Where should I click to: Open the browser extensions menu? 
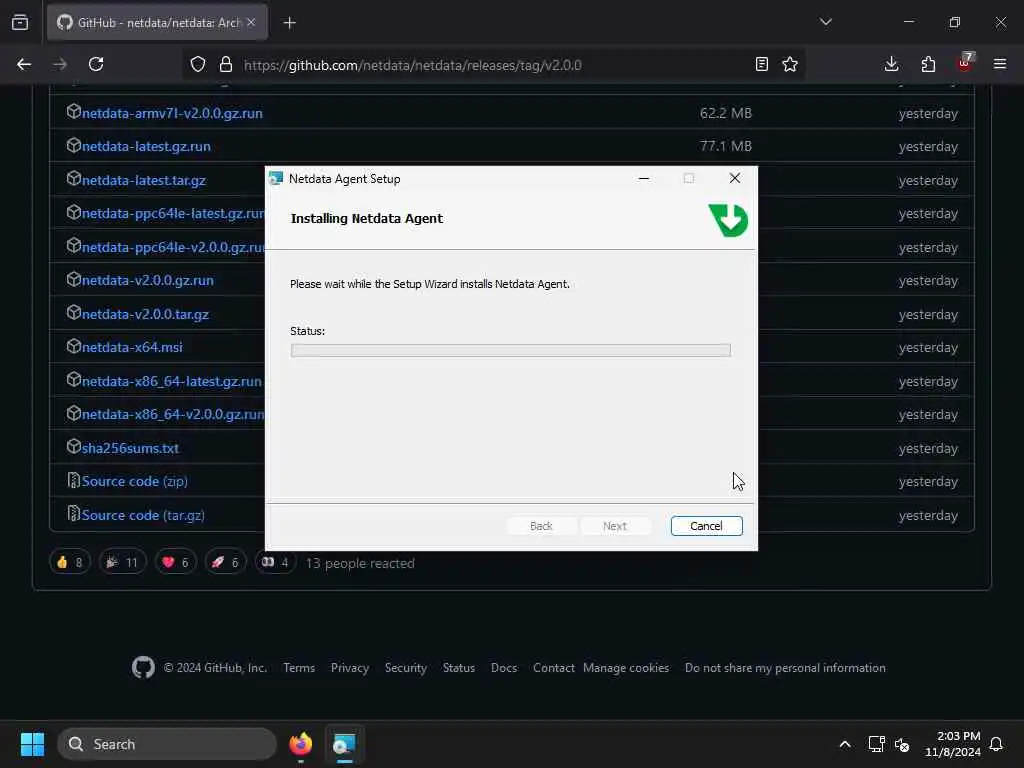click(928, 65)
